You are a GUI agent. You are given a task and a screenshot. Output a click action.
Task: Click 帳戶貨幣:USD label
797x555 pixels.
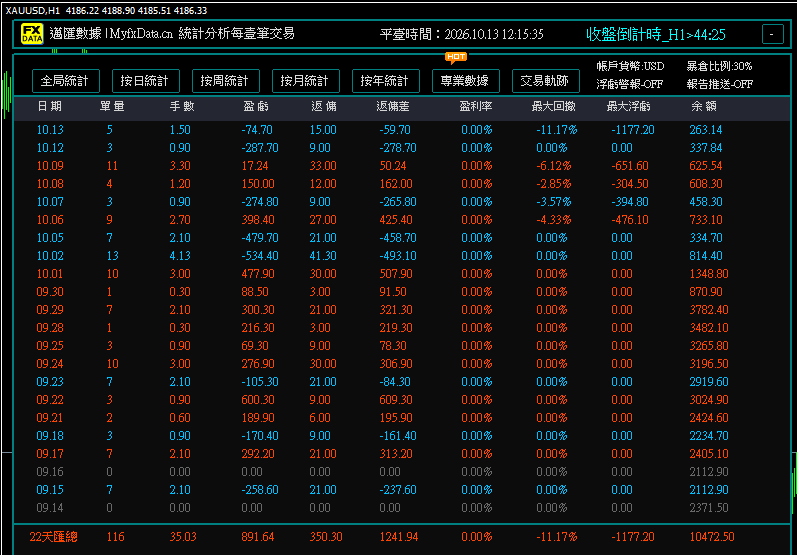tap(630, 66)
